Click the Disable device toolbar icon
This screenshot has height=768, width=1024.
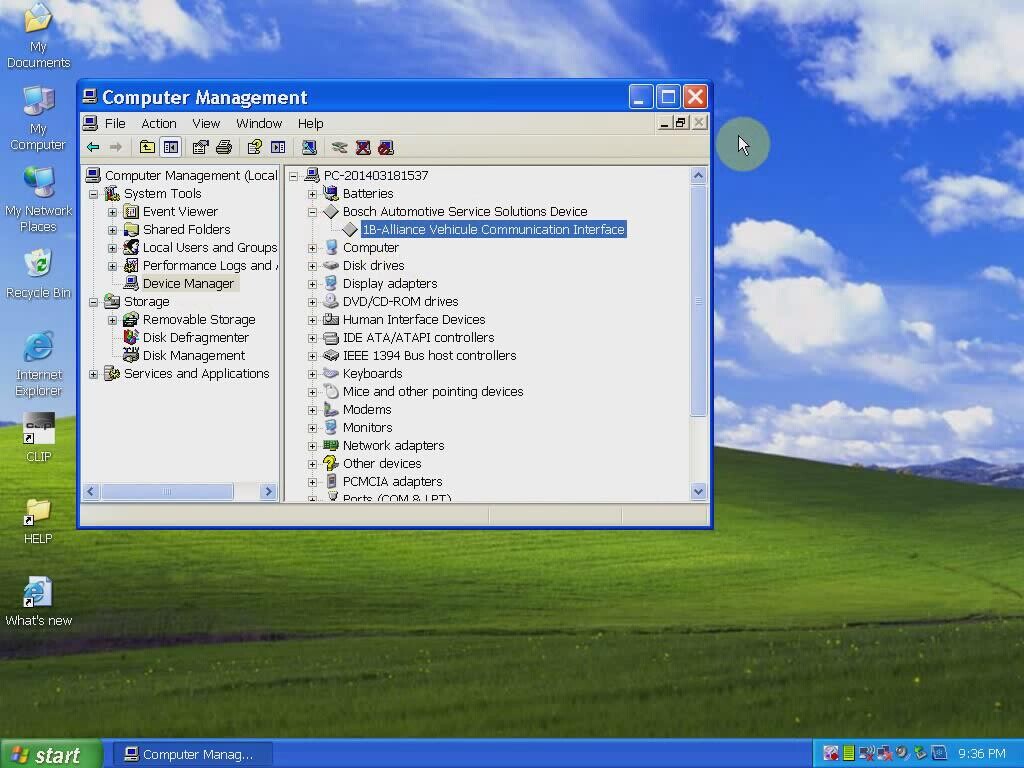pos(386,147)
